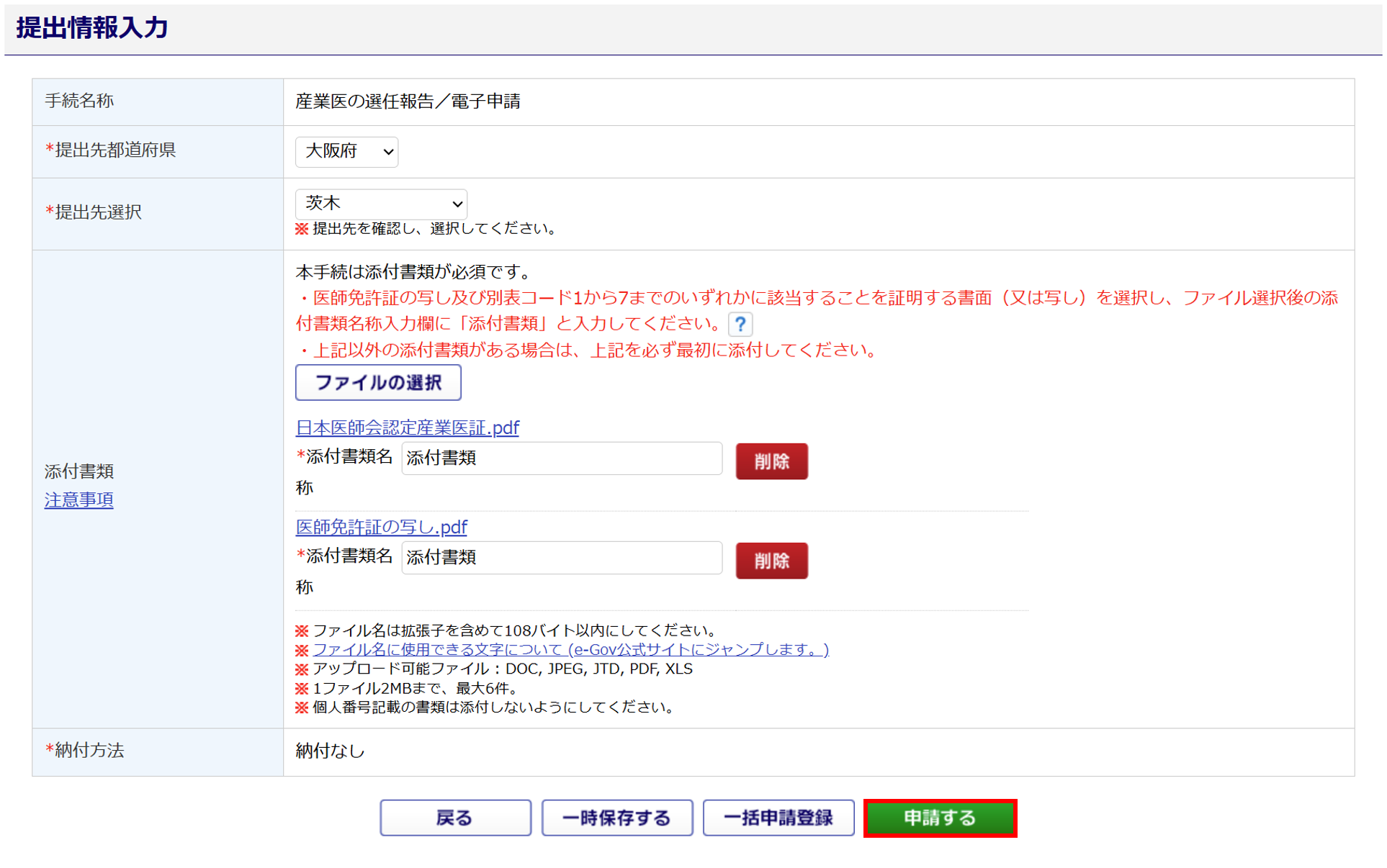Click the name field under 日本医師会認定産業医証.pdf
1387x868 pixels.
click(561, 458)
